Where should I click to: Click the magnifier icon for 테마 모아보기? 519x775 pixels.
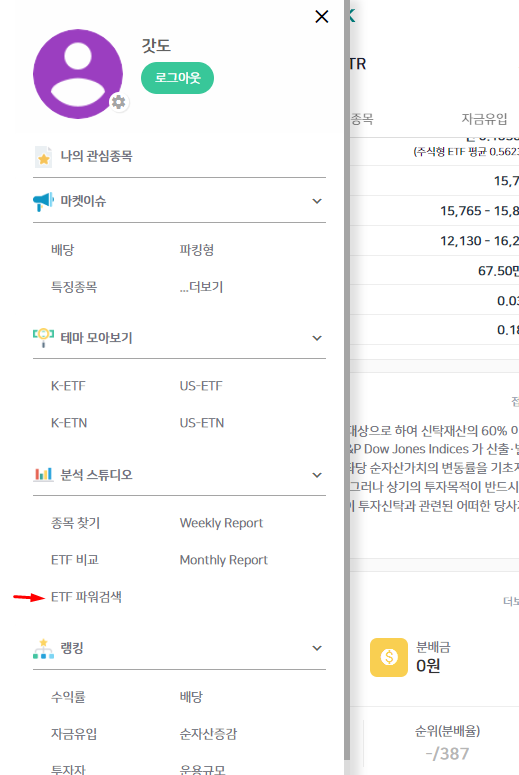[x=43, y=338]
